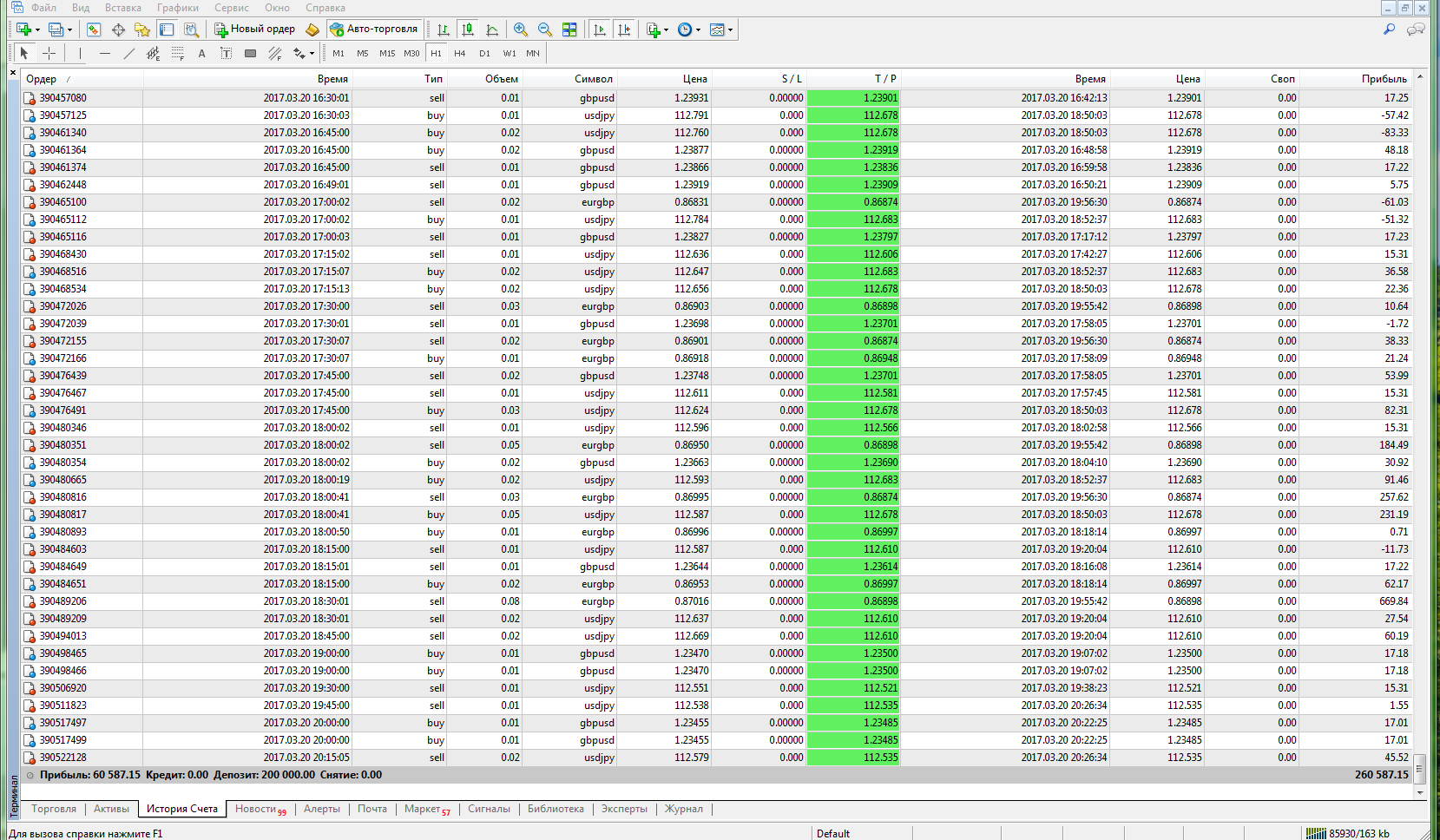Screen dimensions: 1440x840
Task: Click the tile windows grid icon
Action: (569, 30)
